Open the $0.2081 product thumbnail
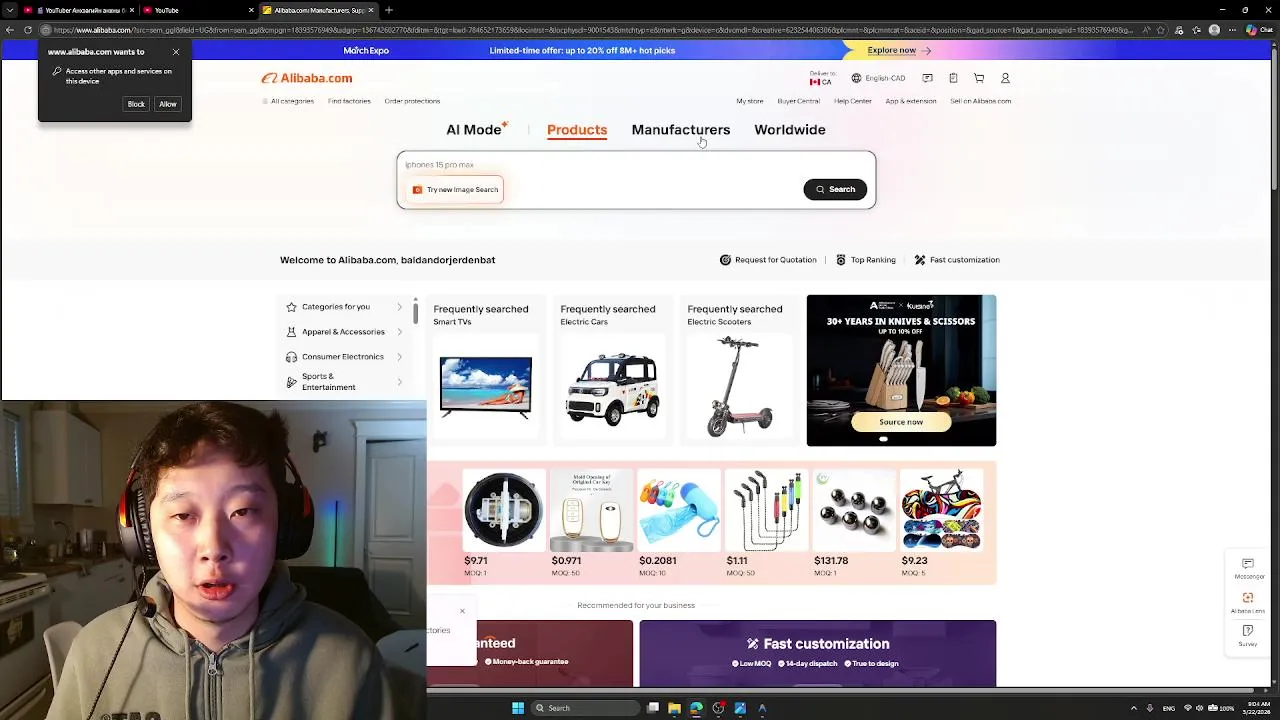Screen dimensions: 1280x720 click(x=679, y=511)
